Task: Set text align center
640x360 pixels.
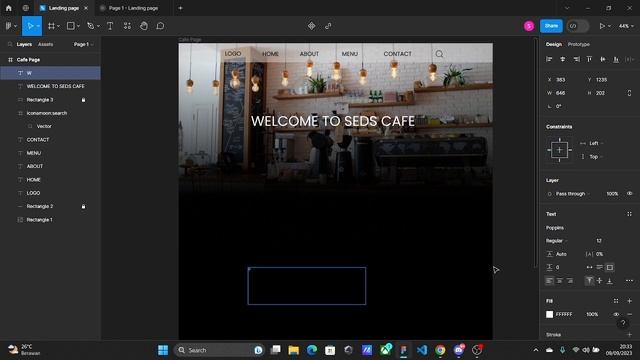Action: 560,281
